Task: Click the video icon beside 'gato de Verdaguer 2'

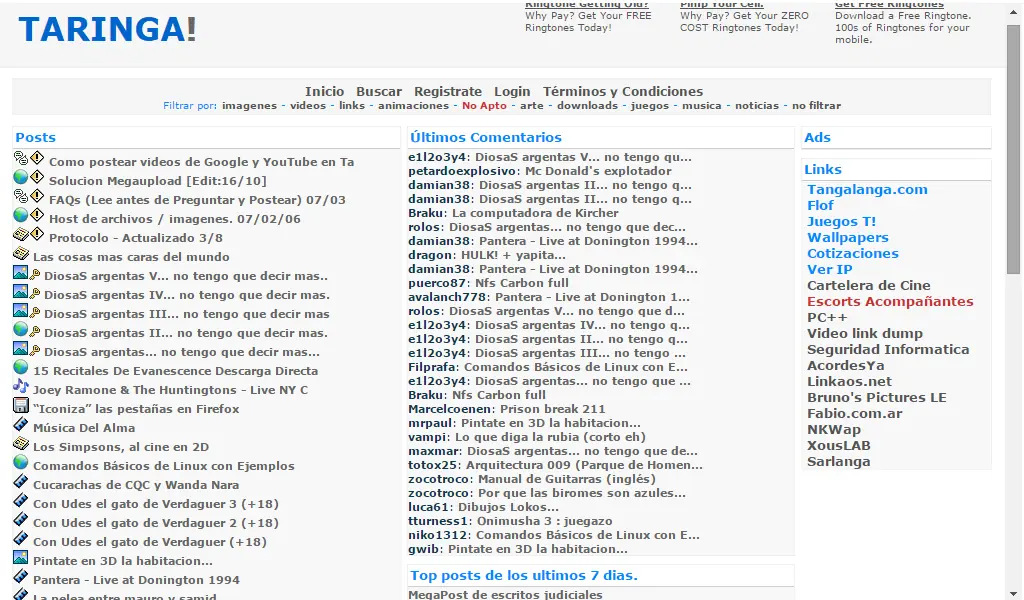Action: (x=21, y=518)
